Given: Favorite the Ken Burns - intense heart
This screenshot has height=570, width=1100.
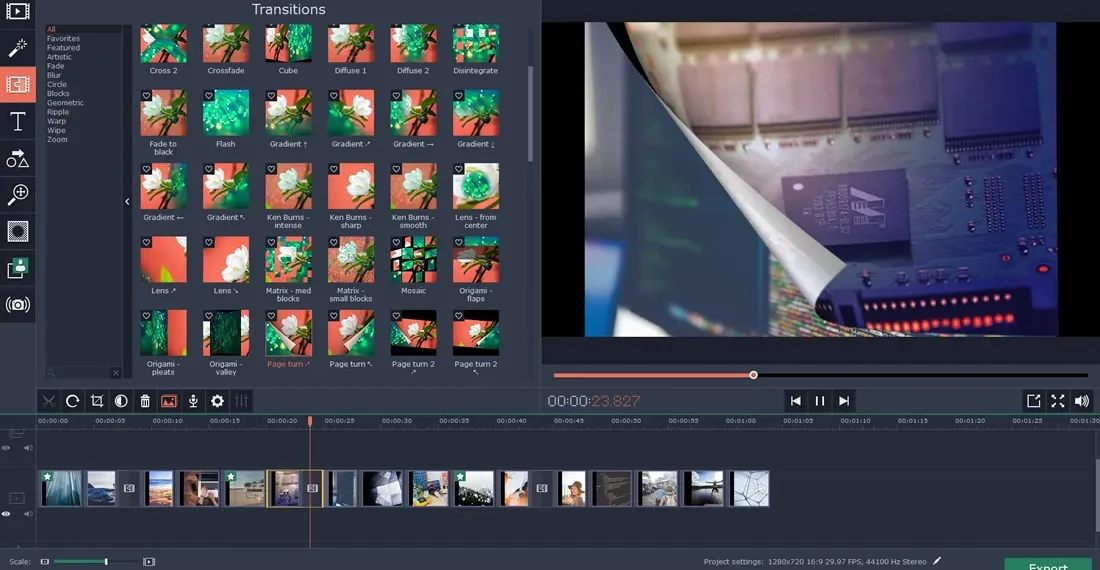Looking at the screenshot, I should [271, 169].
